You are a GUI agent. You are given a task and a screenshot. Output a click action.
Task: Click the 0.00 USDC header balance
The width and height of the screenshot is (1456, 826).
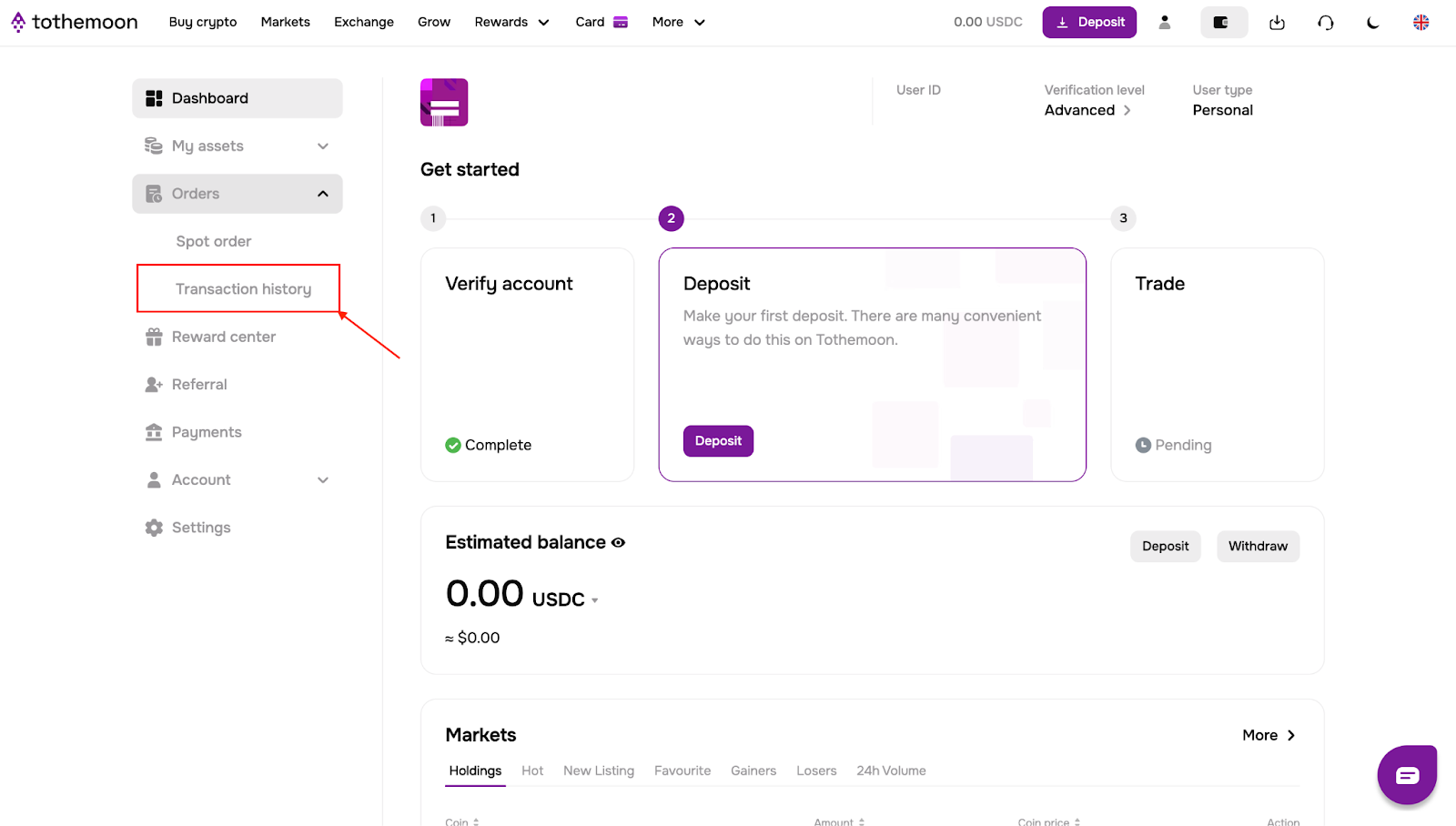[x=988, y=22]
